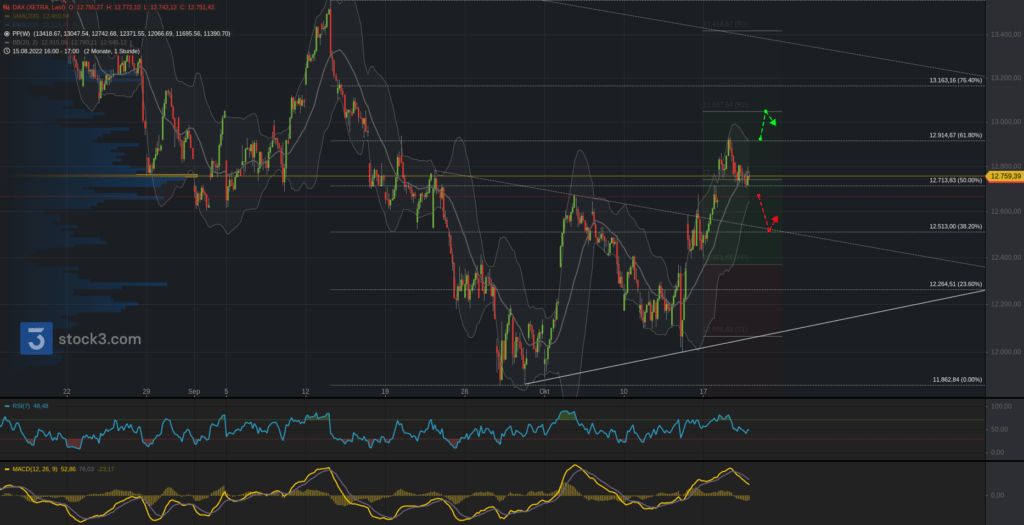Toggle the PP(W) pivot points indicator icon
The height and width of the screenshot is (525, 1024).
tap(6, 33)
